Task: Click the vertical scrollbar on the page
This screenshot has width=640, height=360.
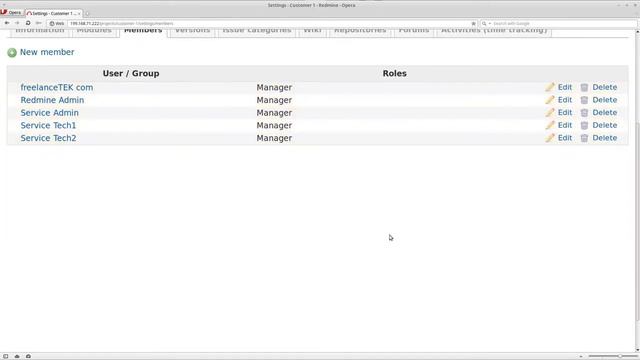Action: coord(638,190)
